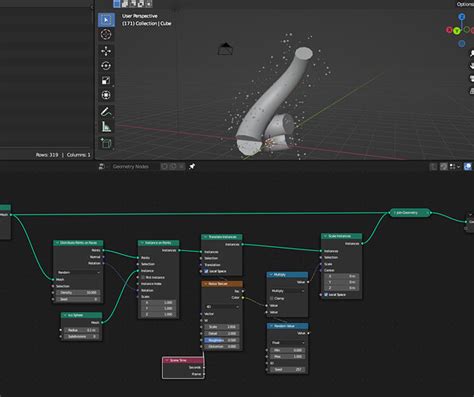Click the rightmost blue icon in node header
Image resolution: width=474 pixels, height=397 pixels.
pos(468,166)
